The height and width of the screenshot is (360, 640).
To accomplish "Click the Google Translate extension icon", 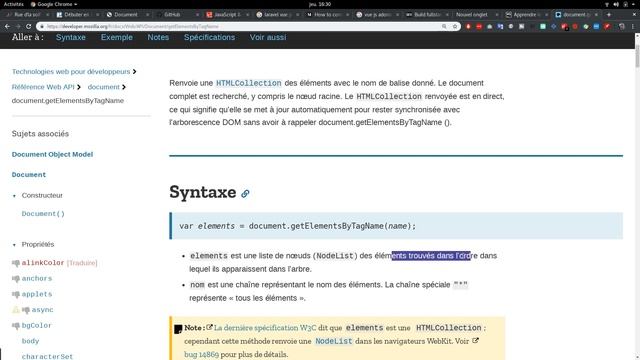I will click(x=500, y=26).
